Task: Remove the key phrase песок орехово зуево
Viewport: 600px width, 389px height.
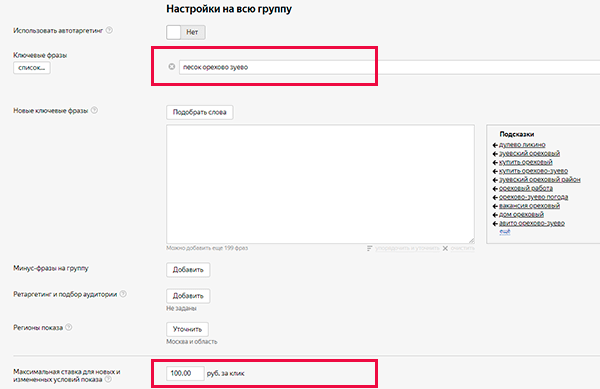Action: pos(172,67)
